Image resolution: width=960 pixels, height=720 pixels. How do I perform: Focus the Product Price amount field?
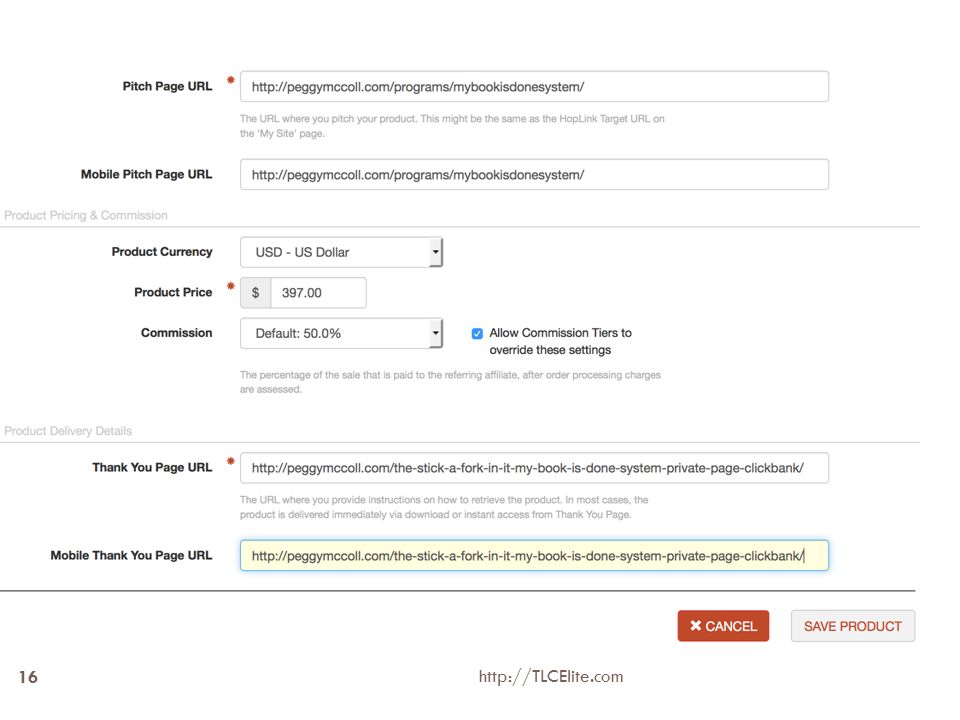point(318,293)
